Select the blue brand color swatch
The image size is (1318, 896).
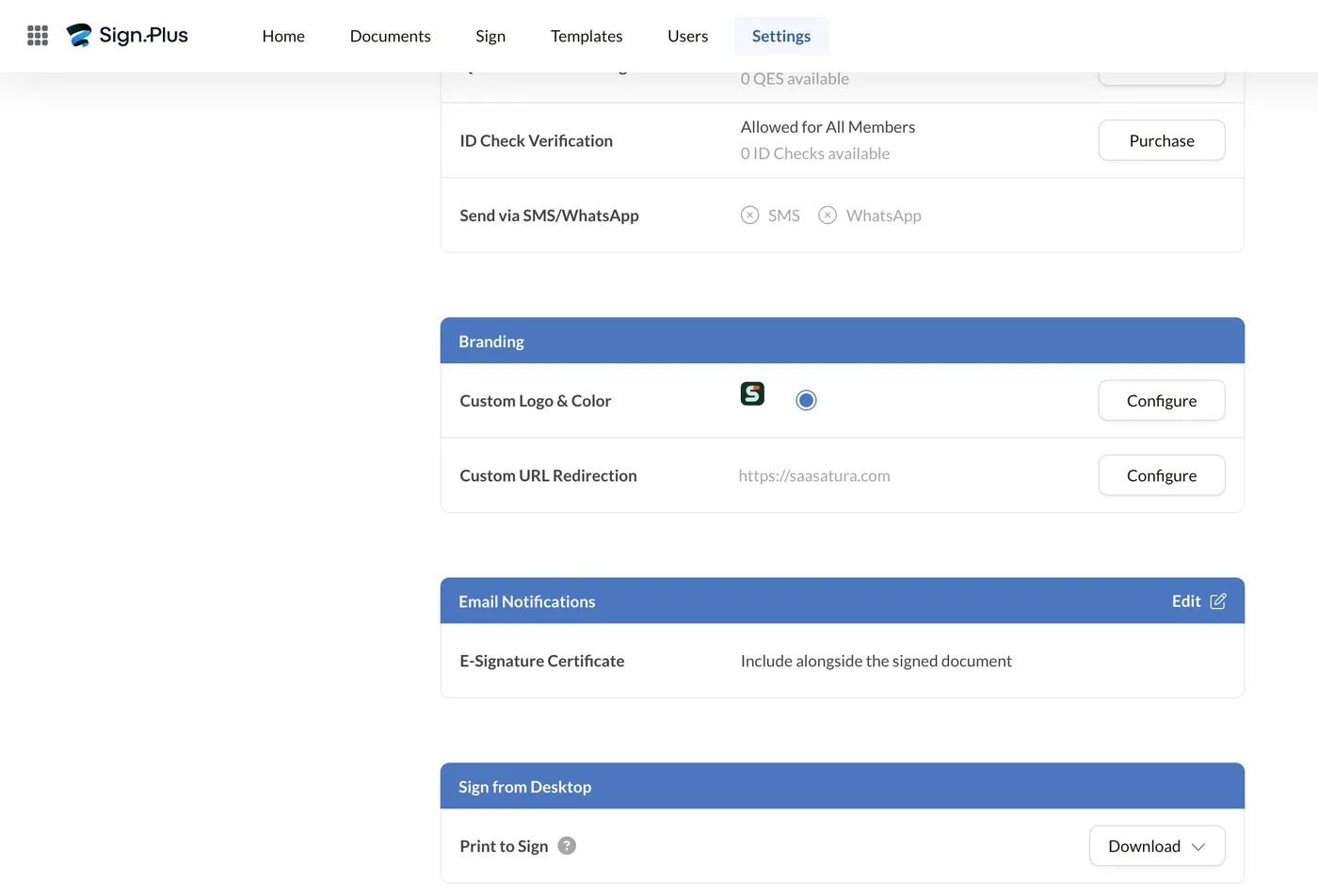click(806, 401)
